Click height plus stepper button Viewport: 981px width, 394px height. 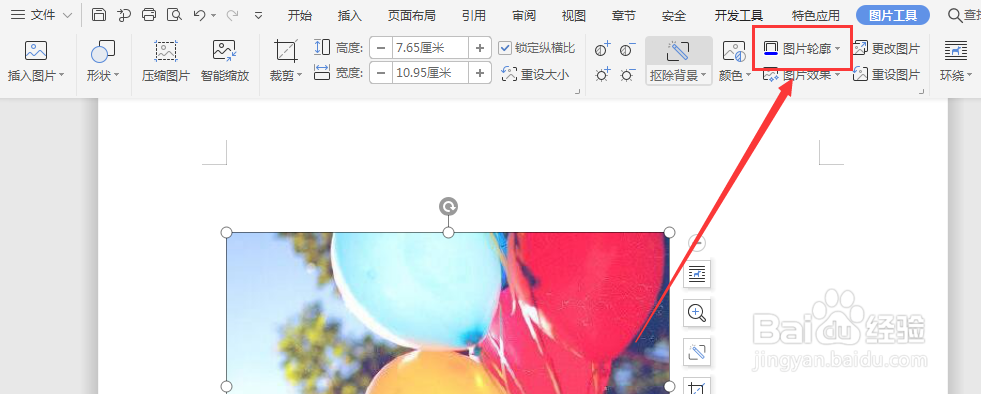[480, 48]
